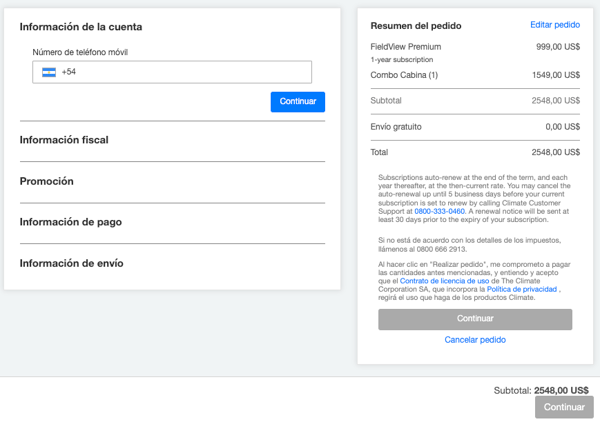Select the 999,00 US$ price
Screen dimensions: 600x424
click(558, 47)
